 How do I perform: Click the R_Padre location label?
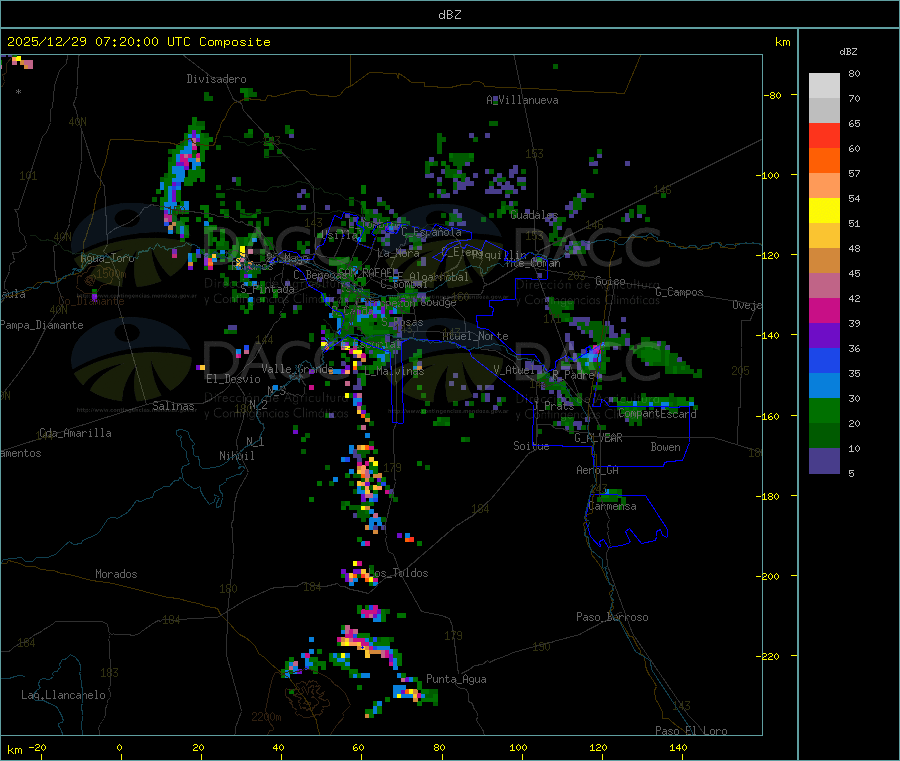[x=573, y=375]
